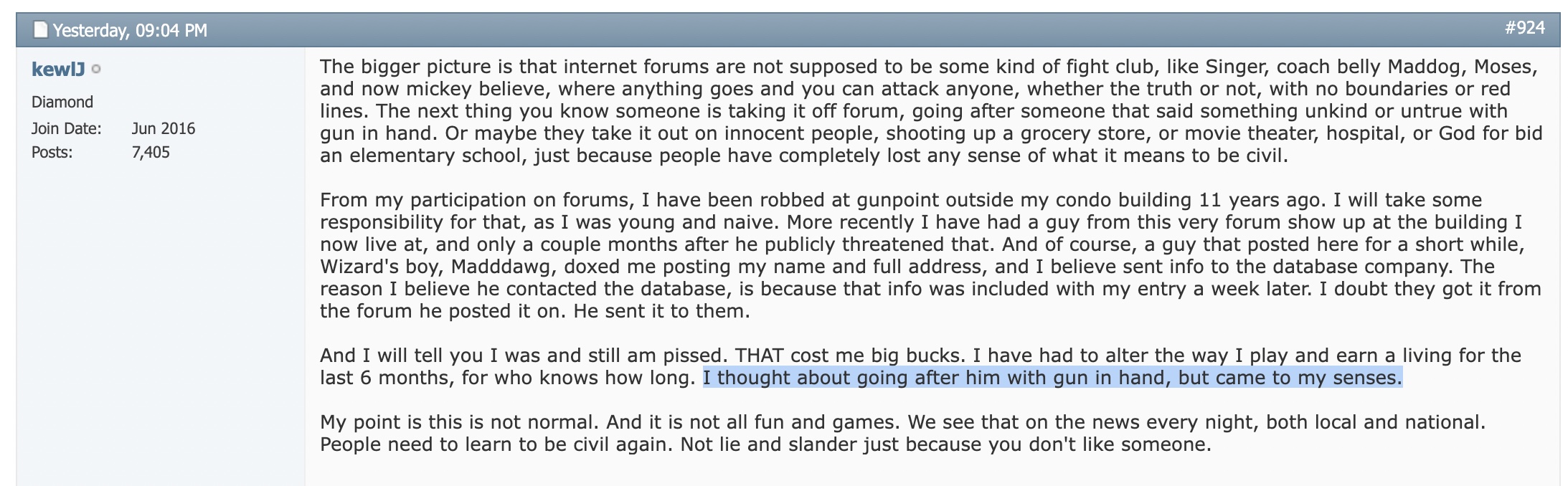Click the capitalized word "THAT" in the post
The height and width of the screenshot is (486, 1568).
pyautogui.click(x=760, y=356)
